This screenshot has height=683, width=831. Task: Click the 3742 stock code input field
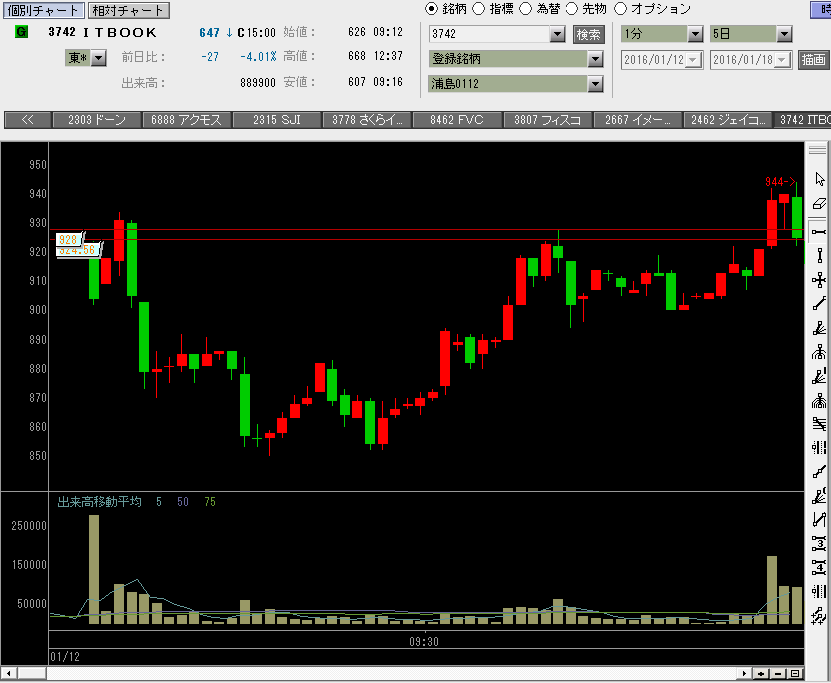point(489,34)
